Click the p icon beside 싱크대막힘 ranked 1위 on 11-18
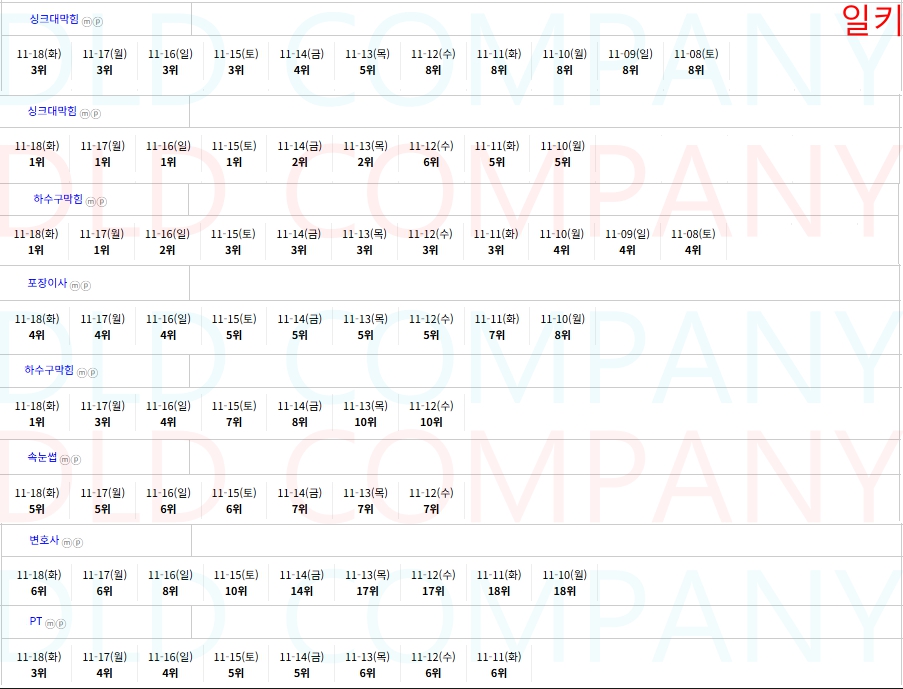The height and width of the screenshot is (689, 903). 96,114
